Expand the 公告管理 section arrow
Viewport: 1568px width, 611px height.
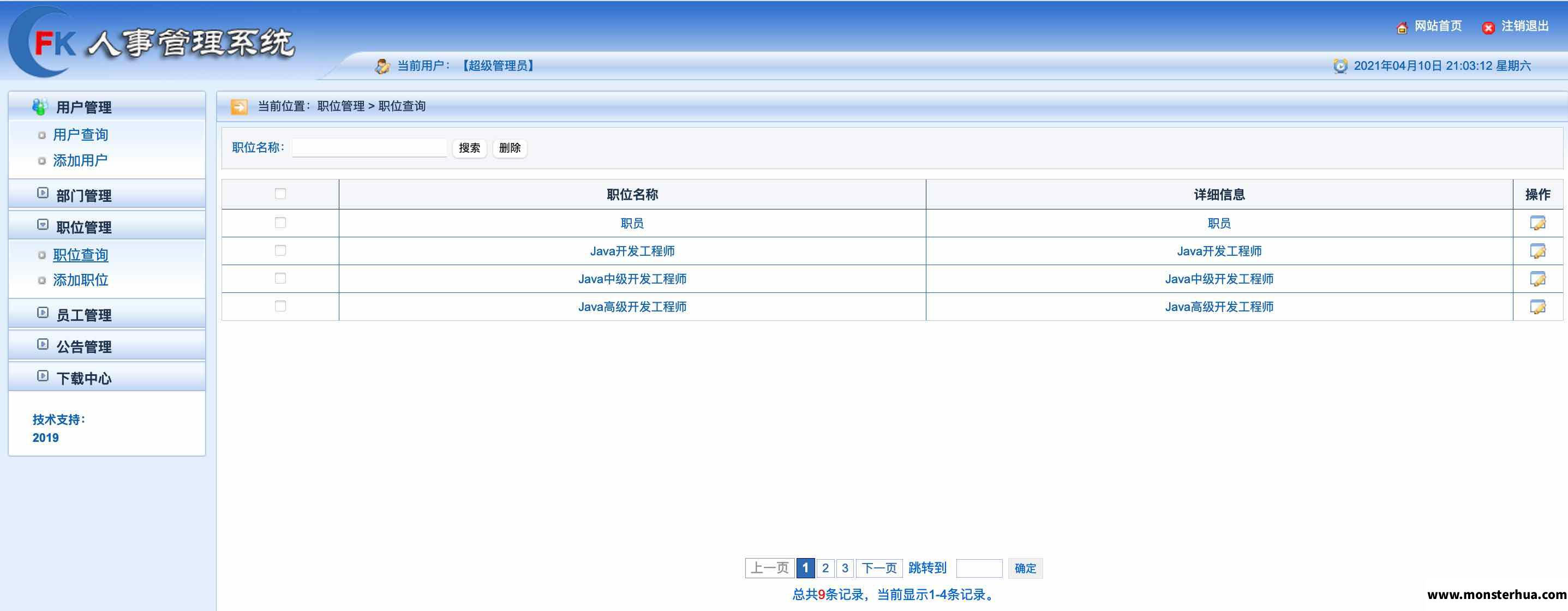click(x=43, y=344)
